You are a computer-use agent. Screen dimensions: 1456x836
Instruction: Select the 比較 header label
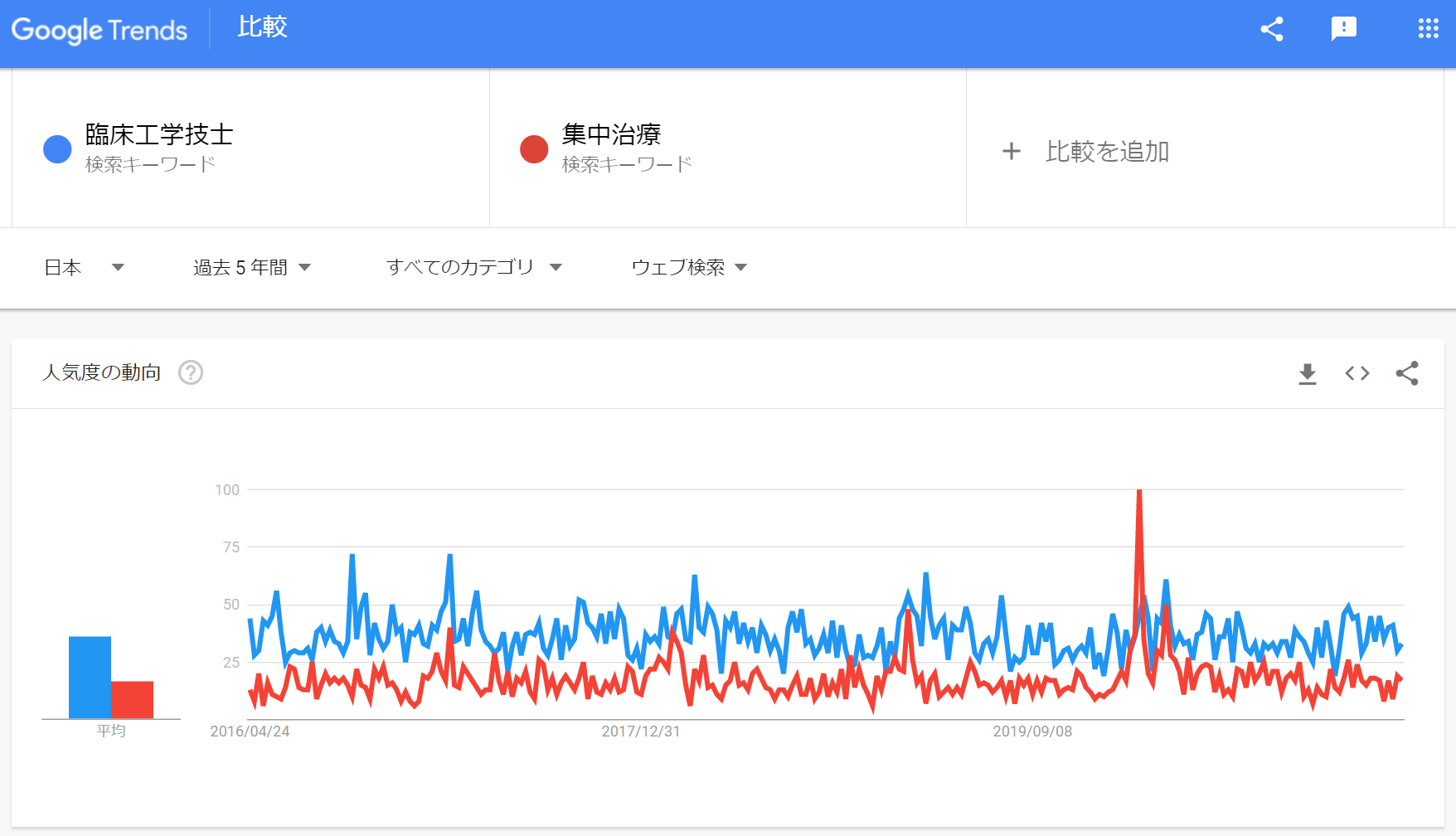coord(262,27)
